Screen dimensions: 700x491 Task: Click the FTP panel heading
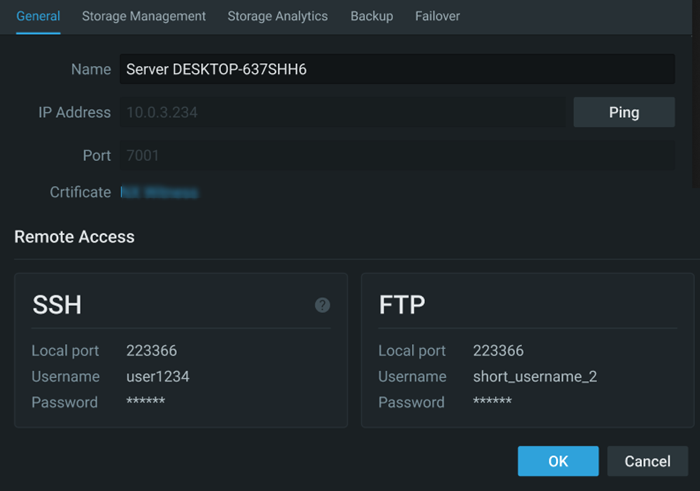pyautogui.click(x=402, y=305)
